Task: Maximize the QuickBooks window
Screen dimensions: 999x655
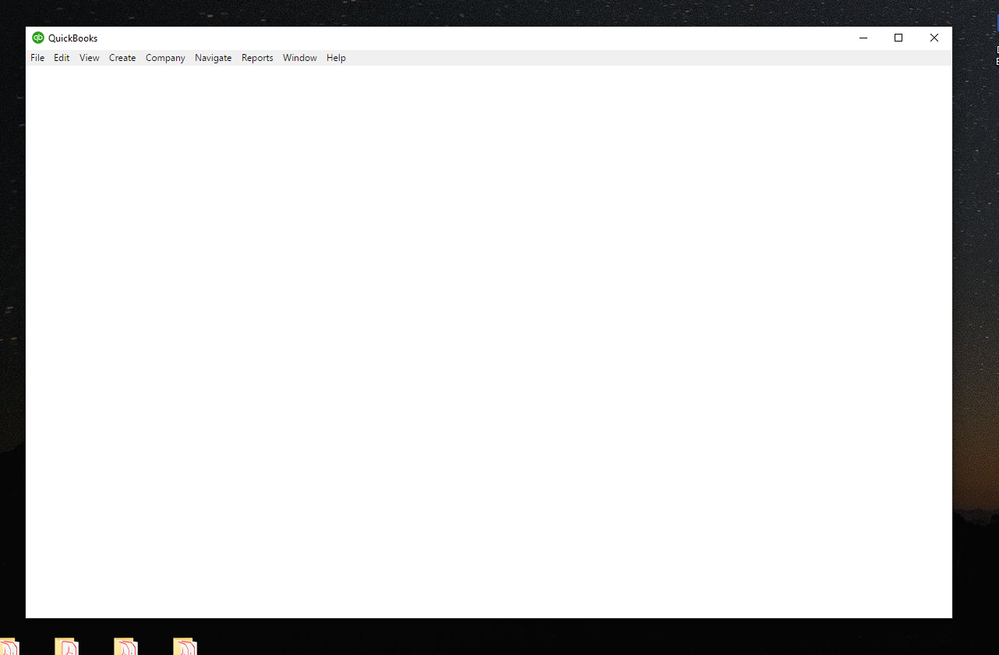Action: click(x=898, y=38)
